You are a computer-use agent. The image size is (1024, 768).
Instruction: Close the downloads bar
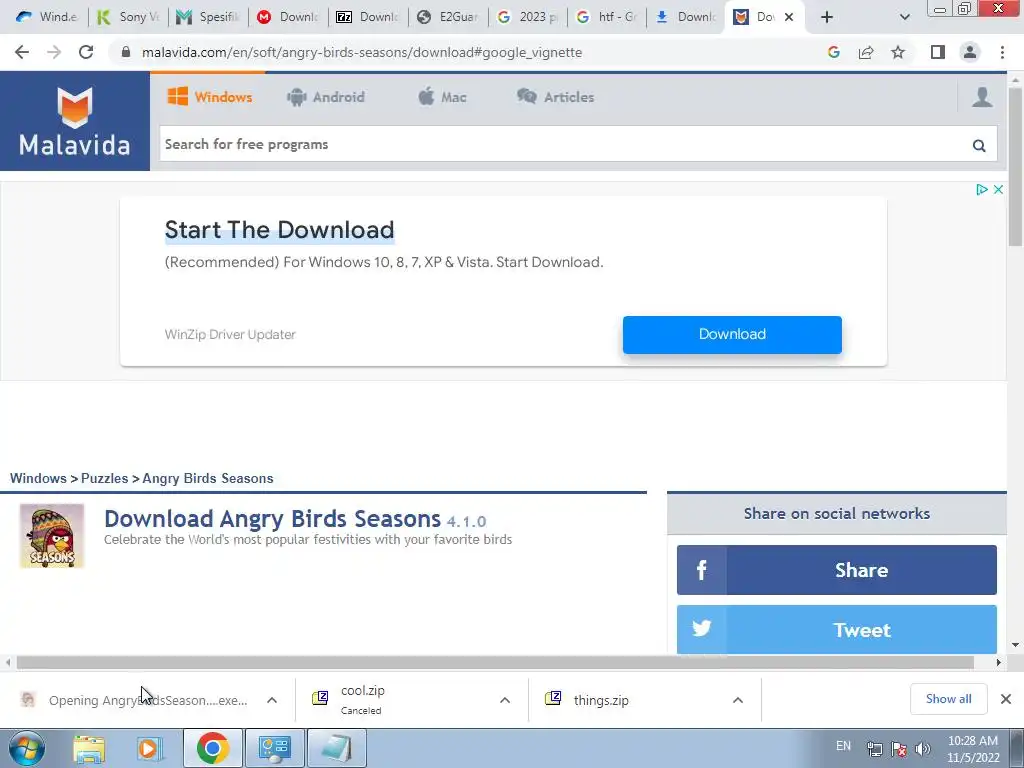[x=1006, y=699]
